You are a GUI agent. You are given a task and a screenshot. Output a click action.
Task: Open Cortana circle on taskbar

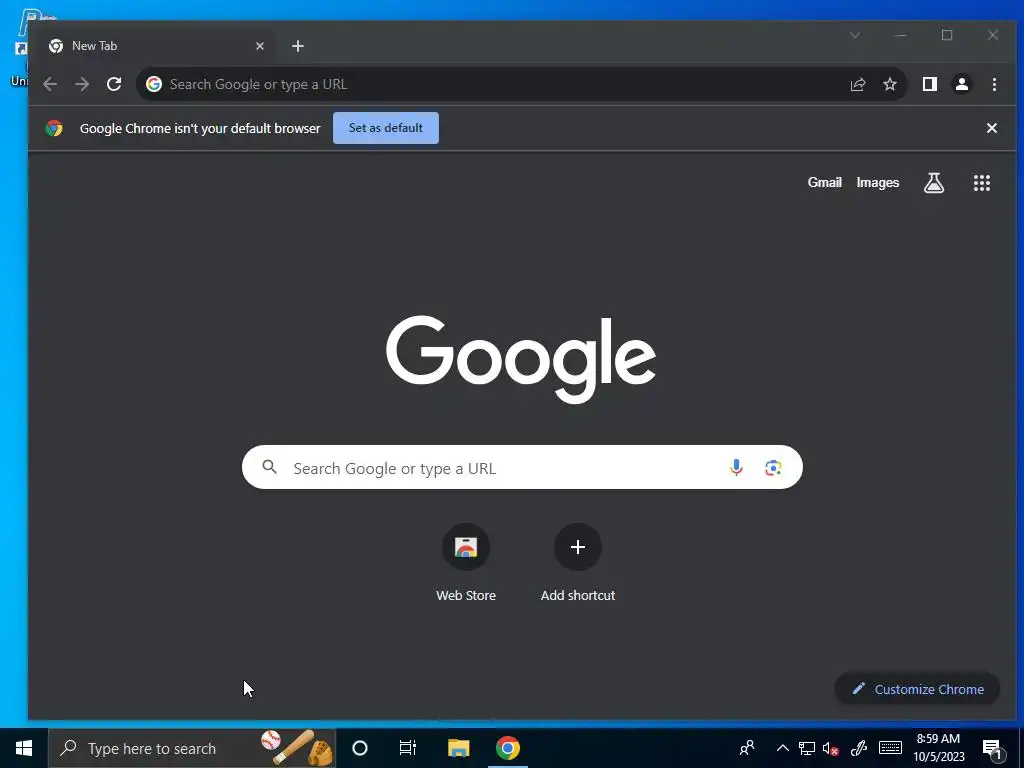coord(360,748)
